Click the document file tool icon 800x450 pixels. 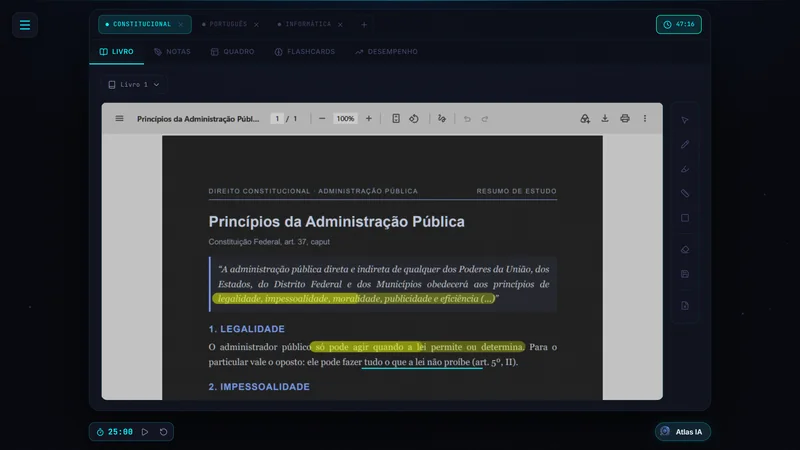(685, 306)
